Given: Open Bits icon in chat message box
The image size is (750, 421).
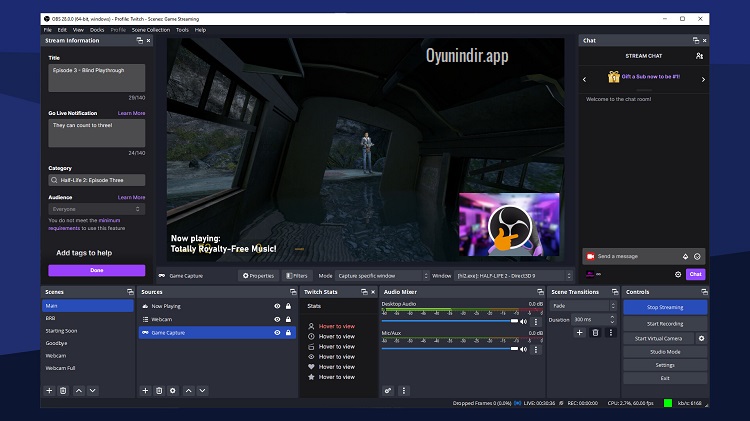Looking at the screenshot, I should coord(685,256).
